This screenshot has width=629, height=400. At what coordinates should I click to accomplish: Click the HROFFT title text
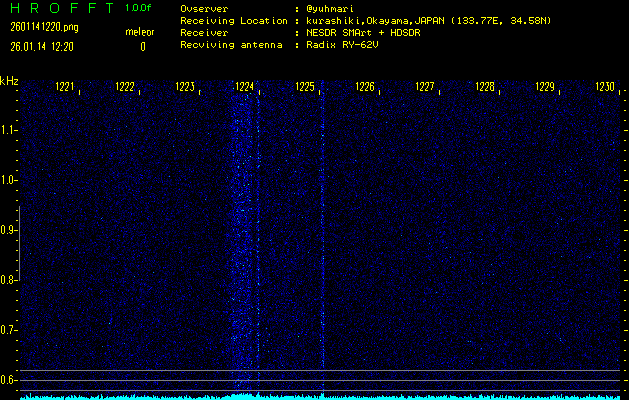coord(62,8)
